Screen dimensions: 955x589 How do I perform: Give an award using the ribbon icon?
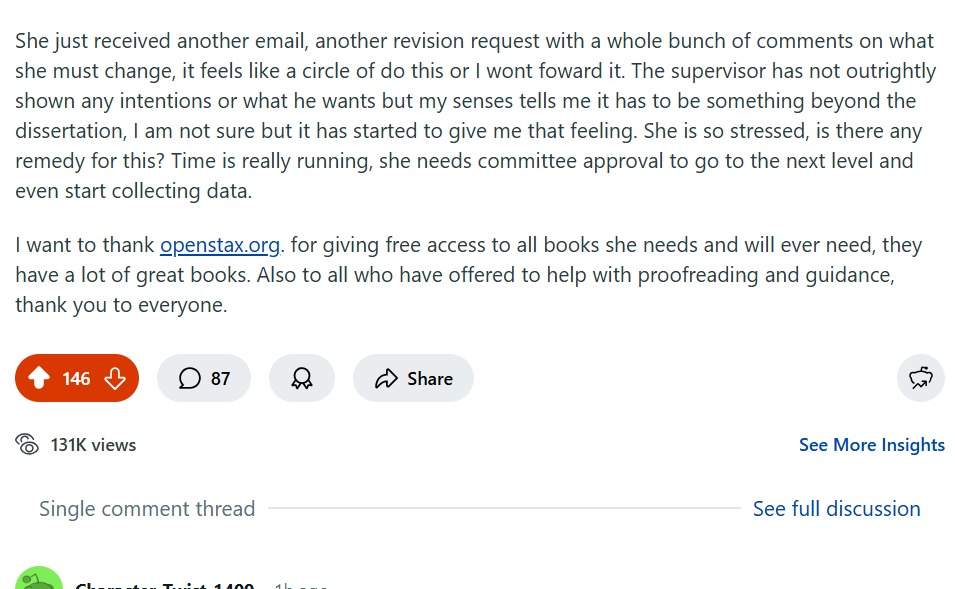301,378
